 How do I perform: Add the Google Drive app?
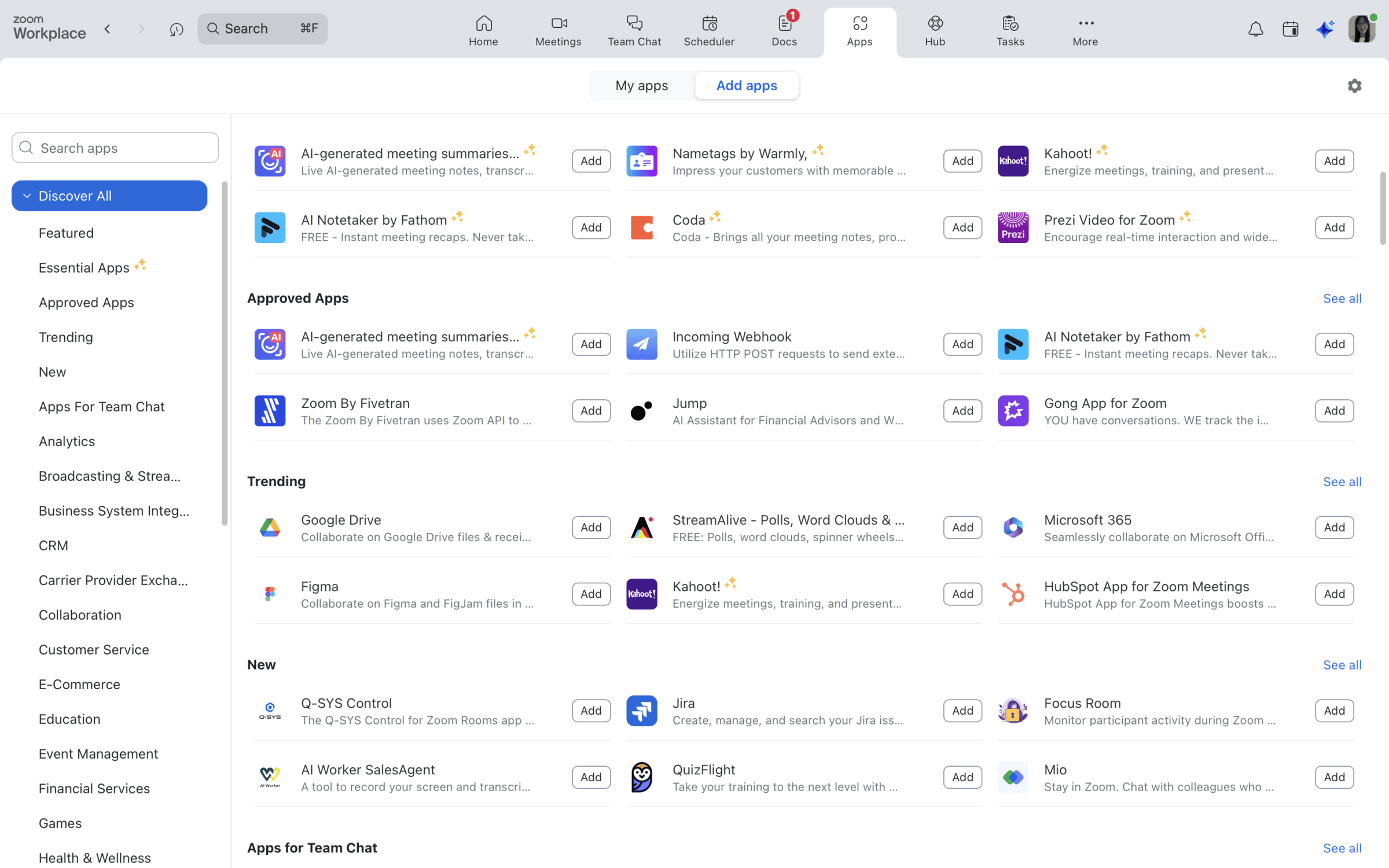coord(590,527)
